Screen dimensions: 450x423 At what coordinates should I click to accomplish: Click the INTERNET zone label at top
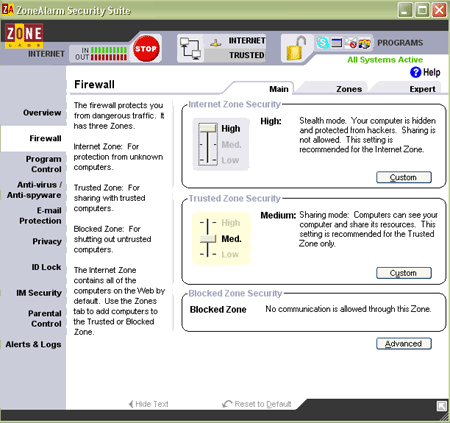[x=247, y=41]
